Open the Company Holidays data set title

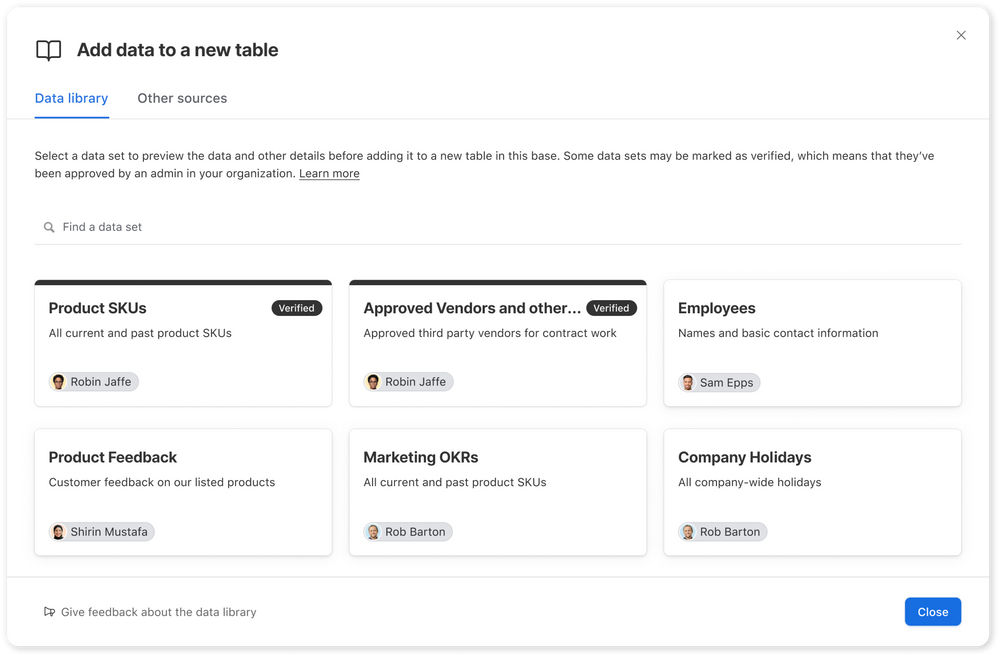(x=744, y=457)
